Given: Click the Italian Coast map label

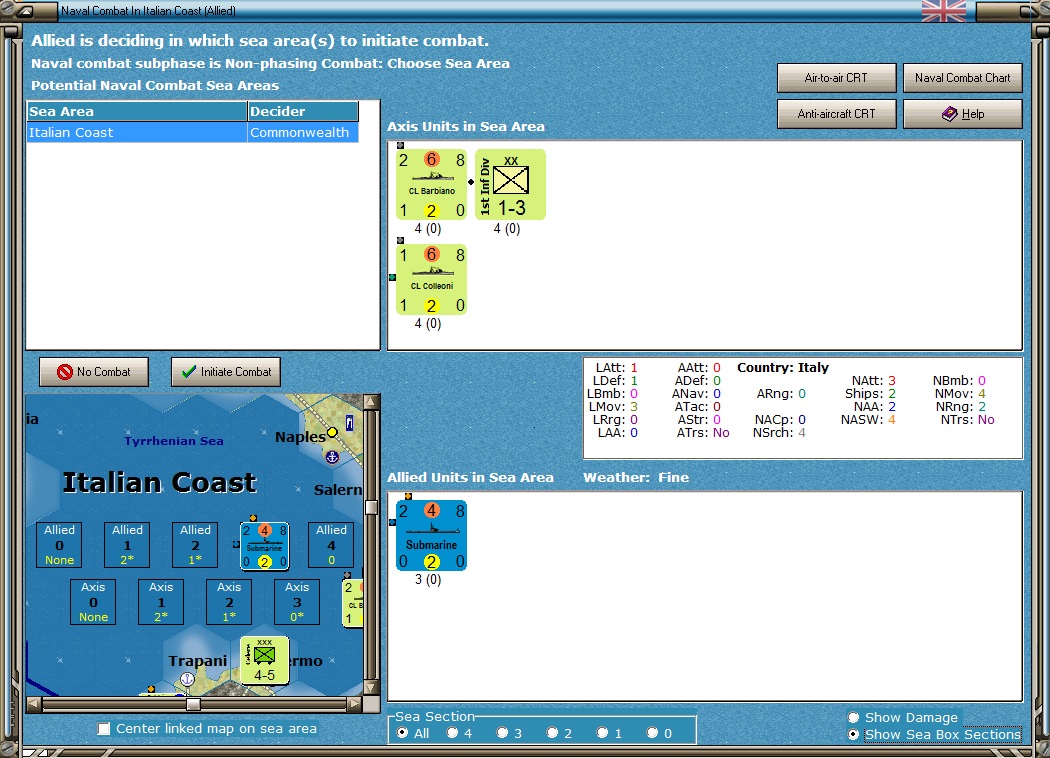Looking at the screenshot, I should (159, 482).
